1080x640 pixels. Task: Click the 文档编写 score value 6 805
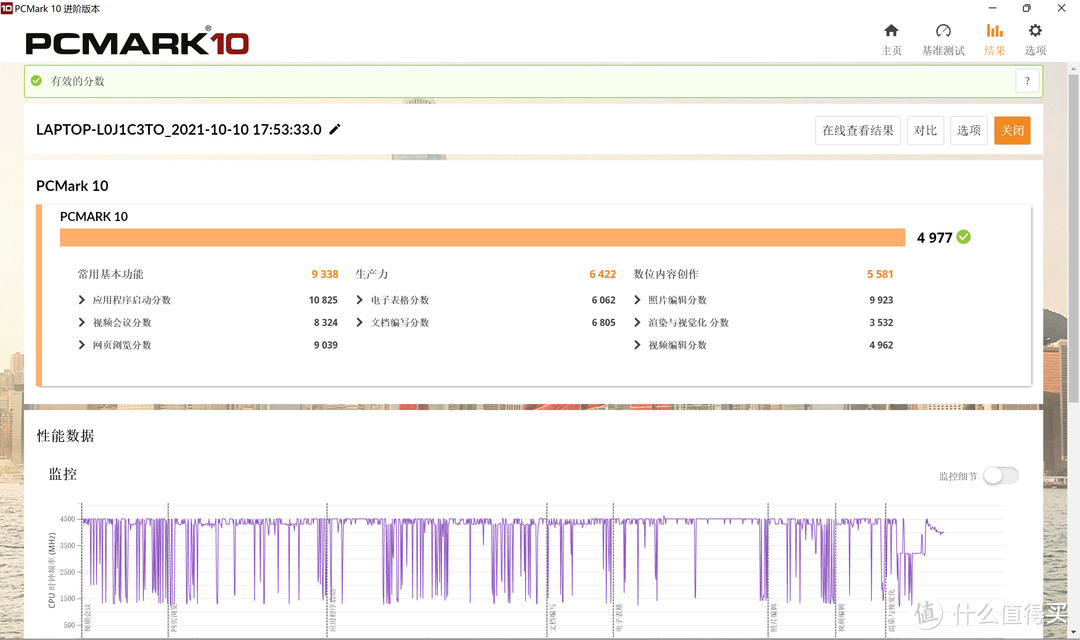coord(603,322)
